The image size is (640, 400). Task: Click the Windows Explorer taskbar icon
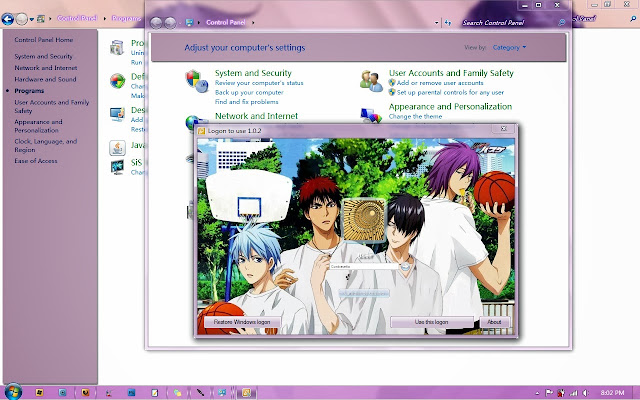(x=40, y=393)
